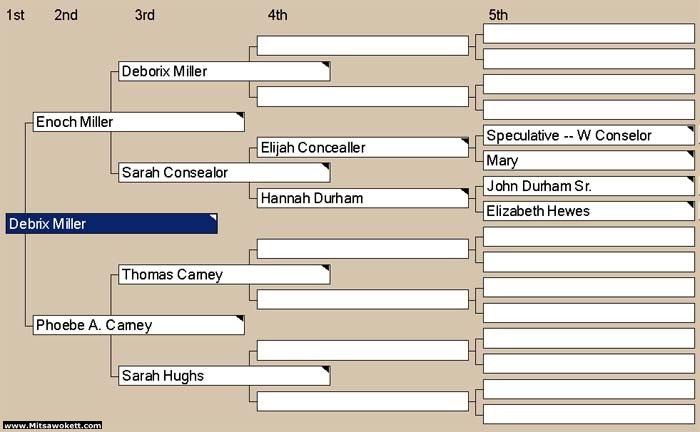Select the highlighted Debrix Miller box

[112, 224]
